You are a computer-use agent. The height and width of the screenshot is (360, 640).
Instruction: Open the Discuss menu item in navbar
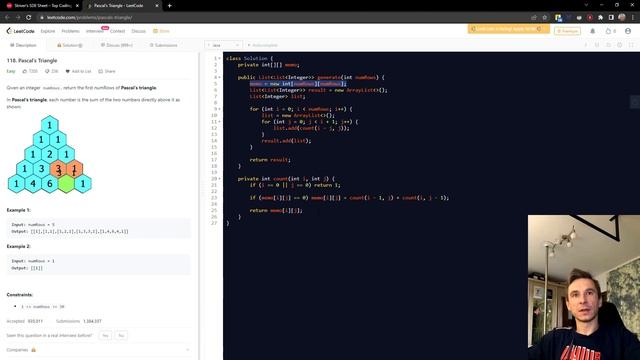point(138,31)
